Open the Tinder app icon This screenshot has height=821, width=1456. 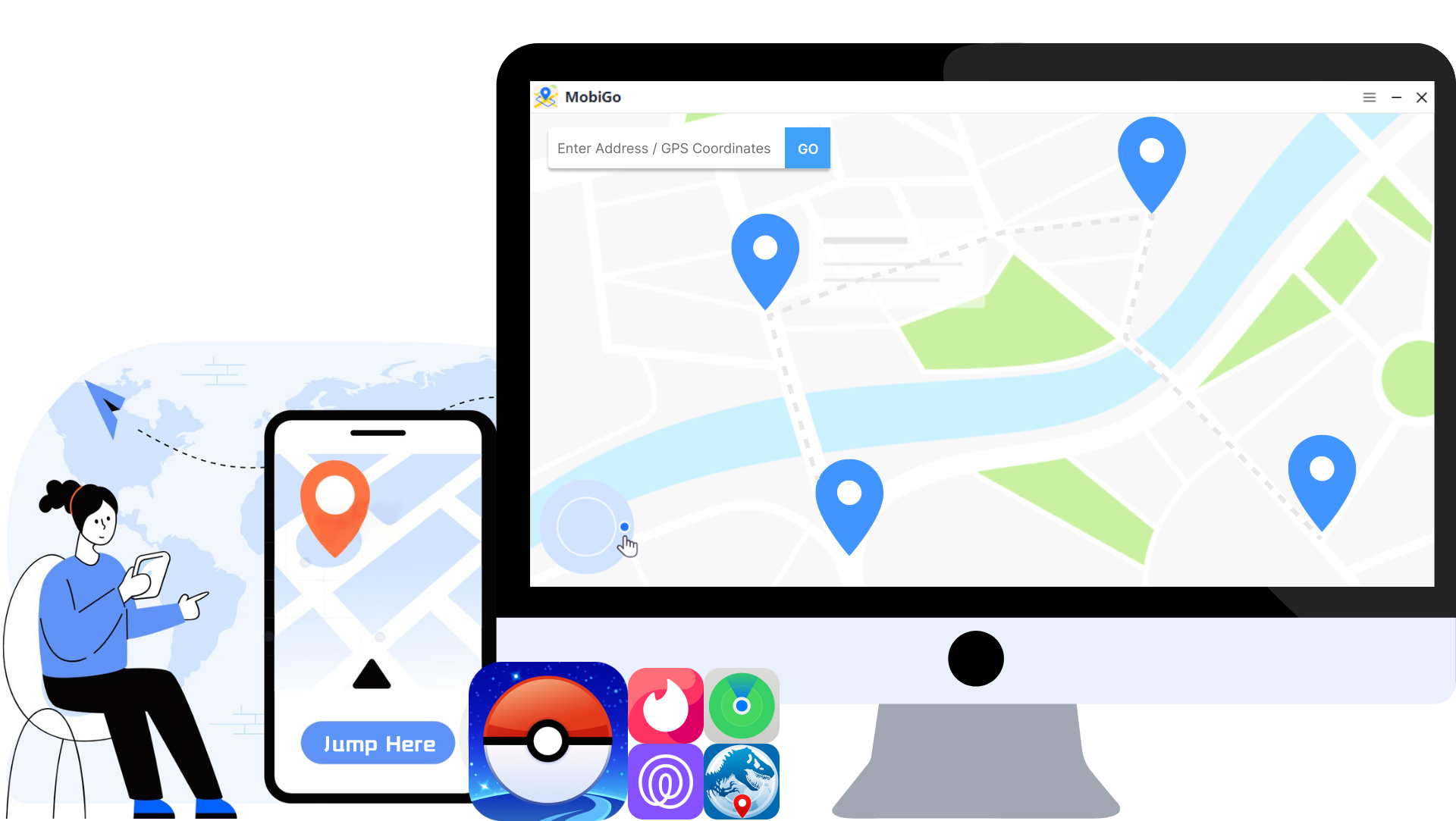[x=665, y=705]
